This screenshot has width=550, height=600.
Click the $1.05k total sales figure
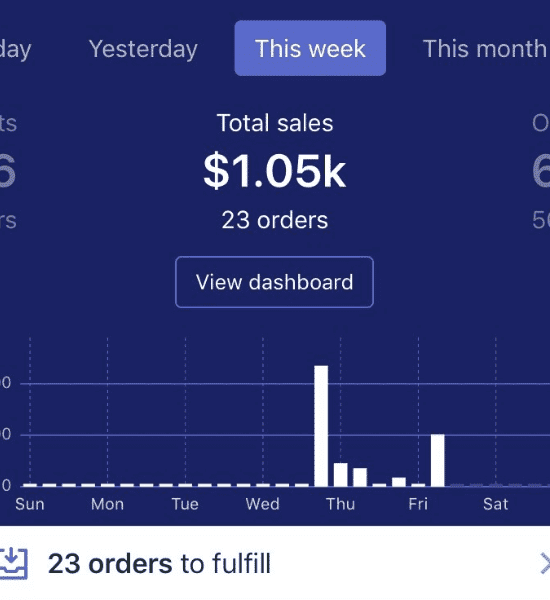click(x=274, y=171)
